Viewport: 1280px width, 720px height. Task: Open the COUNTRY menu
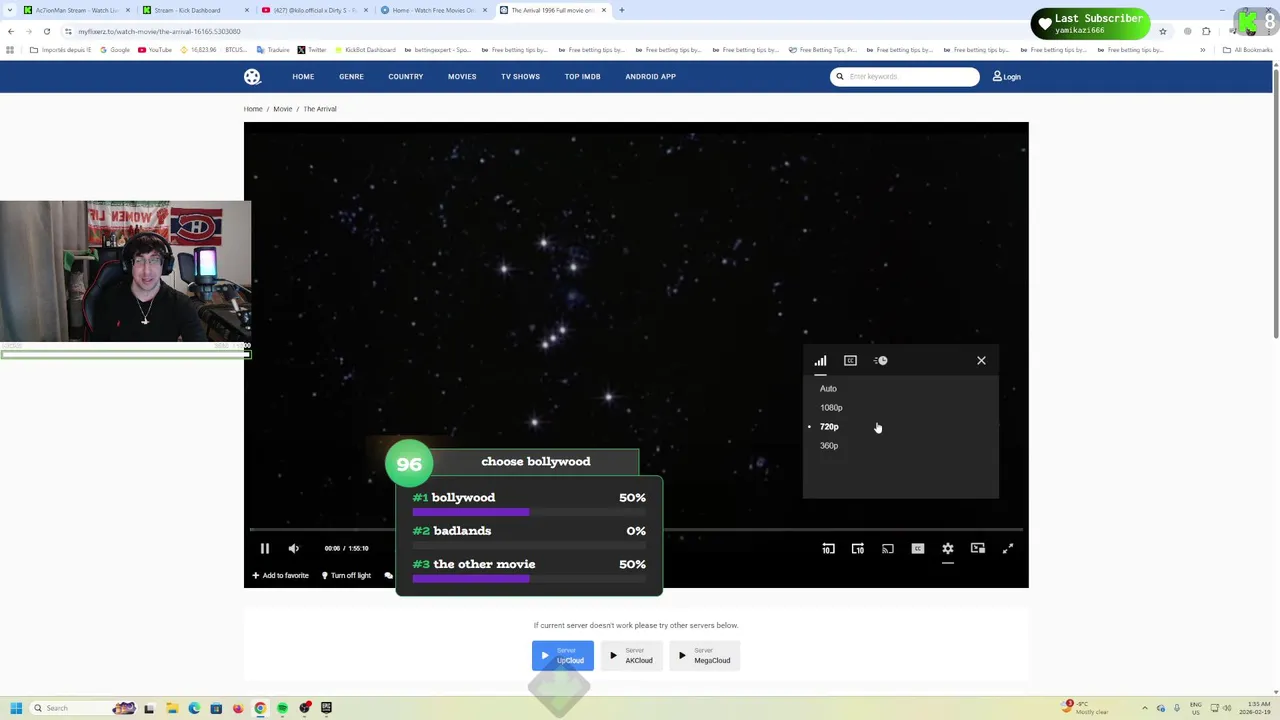pos(406,76)
